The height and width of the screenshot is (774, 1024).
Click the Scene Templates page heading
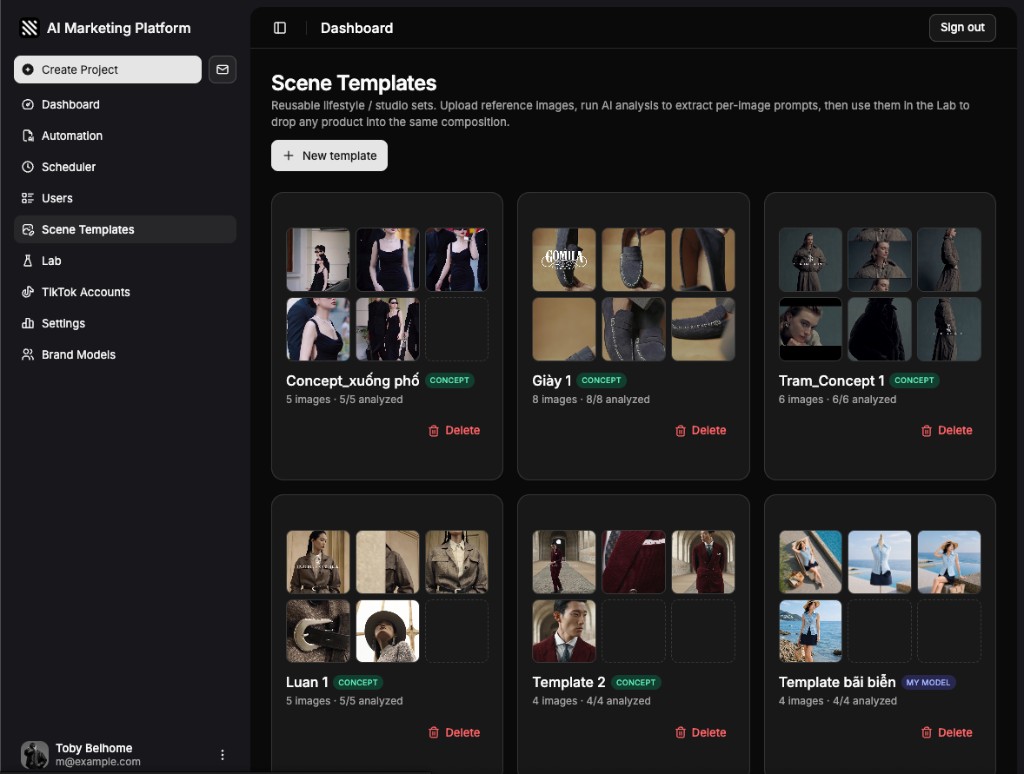pos(354,83)
